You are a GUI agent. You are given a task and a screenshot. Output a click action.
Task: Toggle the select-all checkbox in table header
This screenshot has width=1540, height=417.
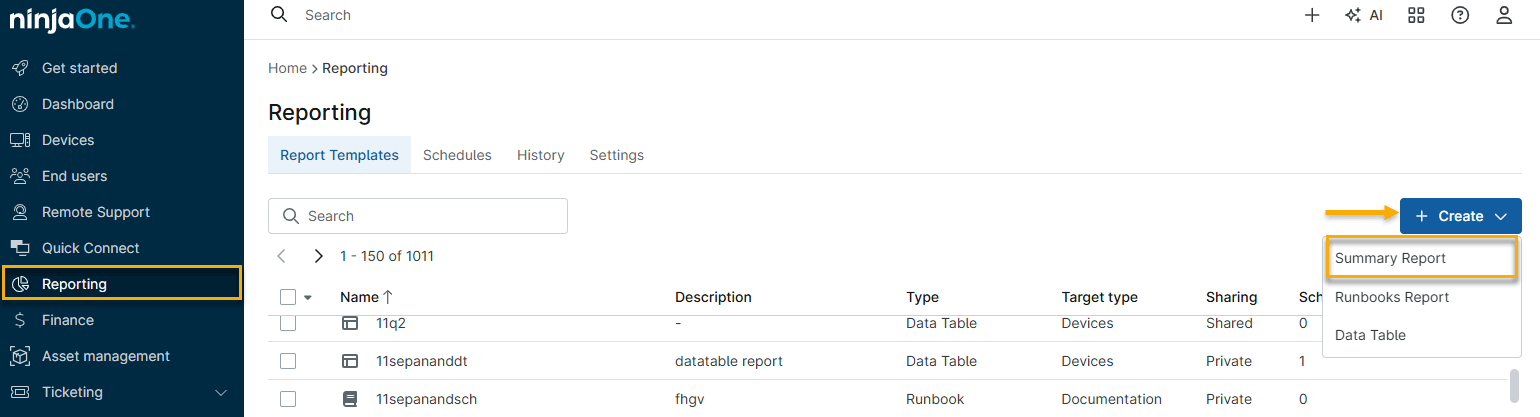[288, 297]
